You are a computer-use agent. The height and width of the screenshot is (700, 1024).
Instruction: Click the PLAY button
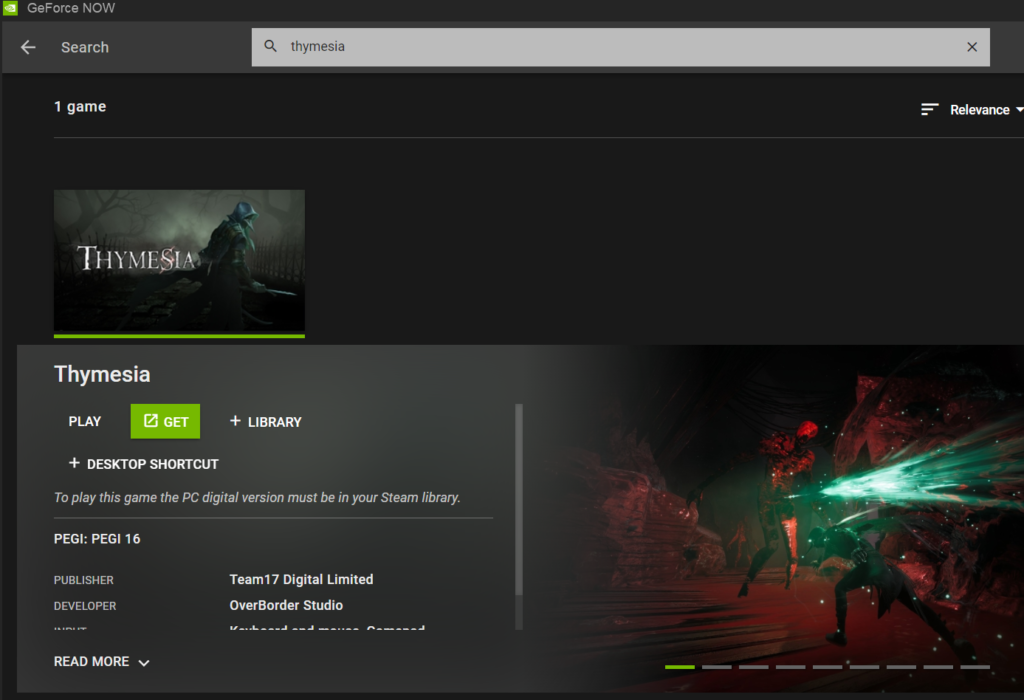pos(85,421)
